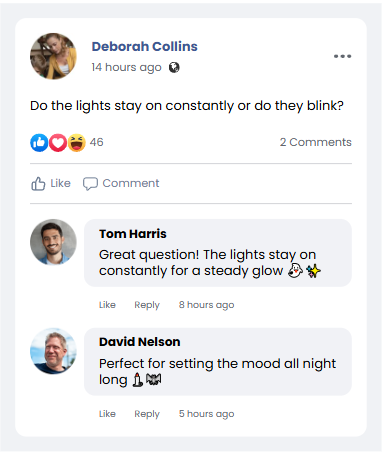The image size is (384, 455).
Task: Click the Tom Harris commenter name
Action: click(133, 234)
